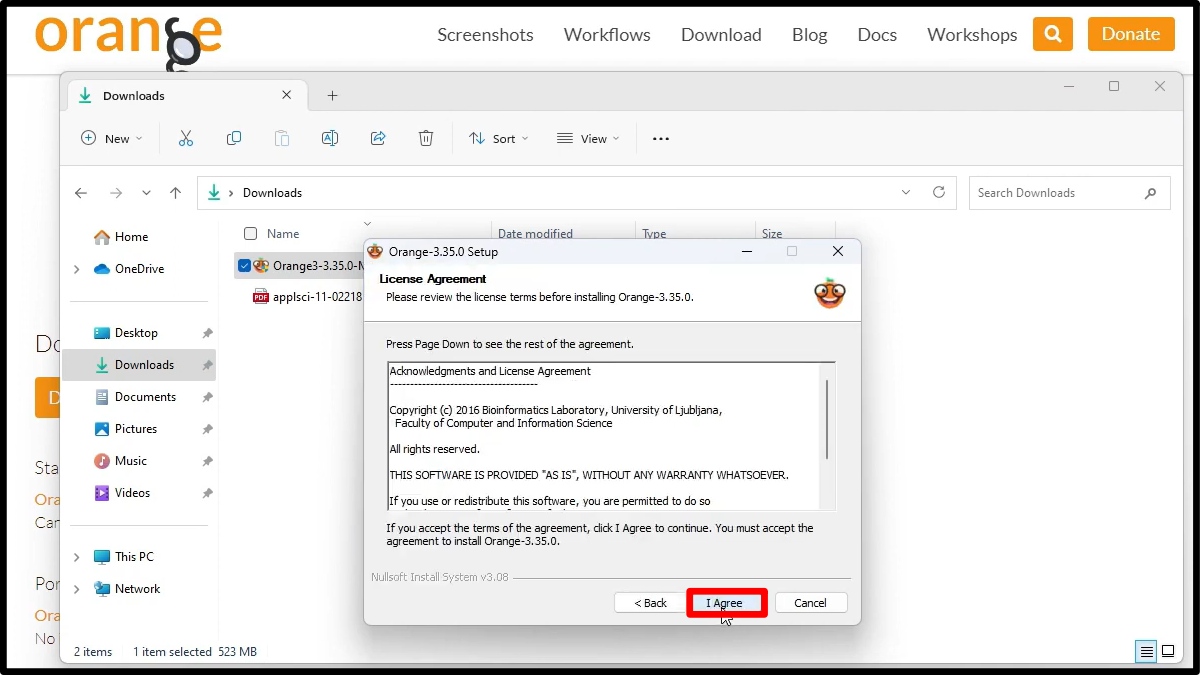Sort by Size column header
This screenshot has width=1200, height=675.
pyautogui.click(x=772, y=234)
